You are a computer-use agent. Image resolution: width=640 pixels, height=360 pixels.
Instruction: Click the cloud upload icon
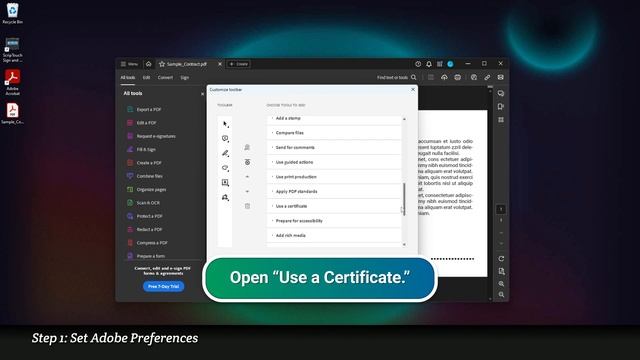(444, 78)
